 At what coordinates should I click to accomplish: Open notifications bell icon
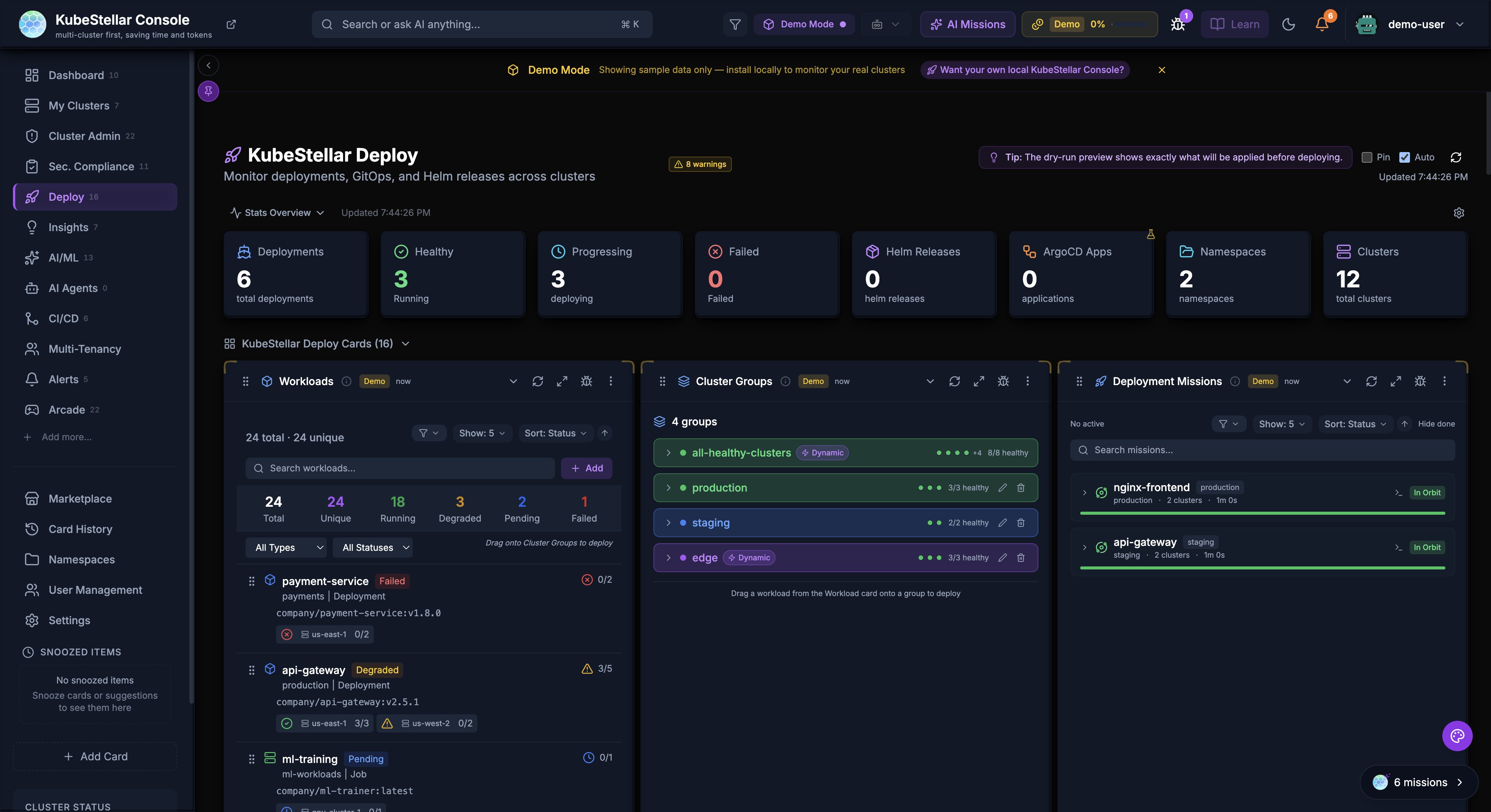click(x=1321, y=24)
